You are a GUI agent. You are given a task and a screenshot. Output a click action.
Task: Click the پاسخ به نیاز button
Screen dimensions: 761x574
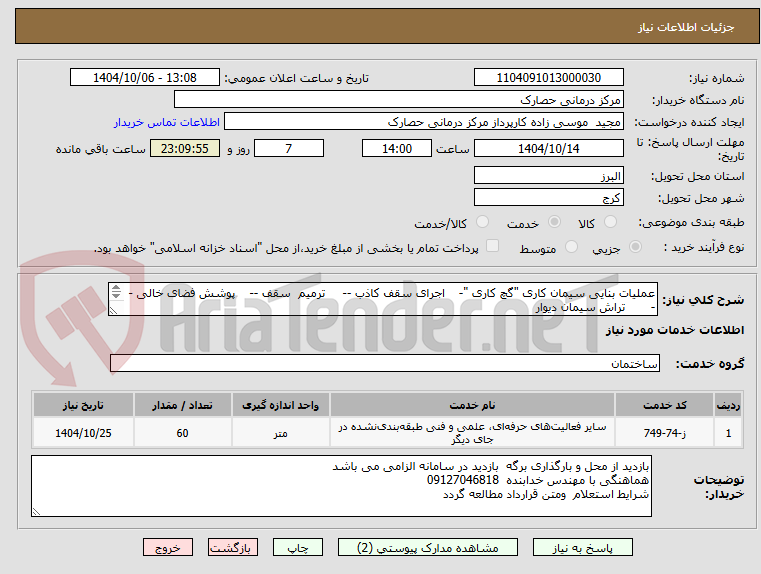(582, 547)
